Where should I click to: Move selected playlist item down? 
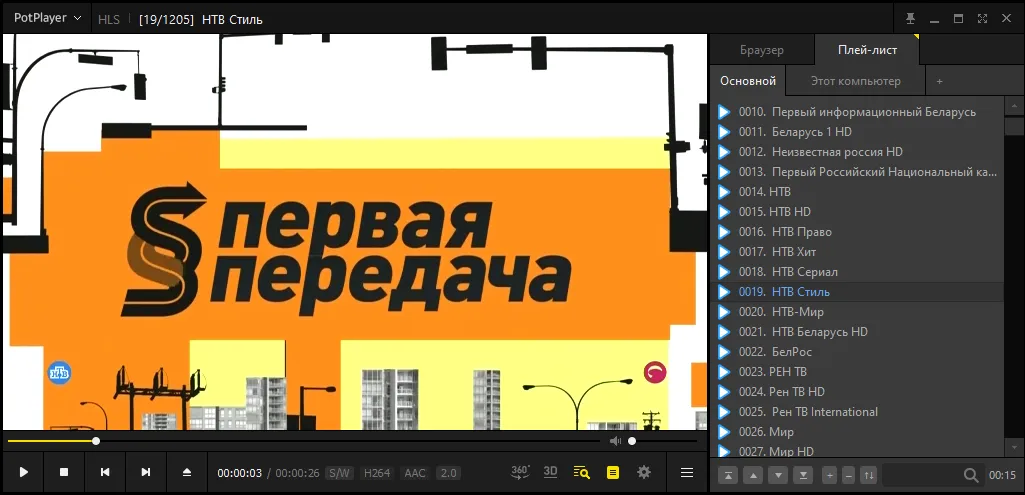pos(778,475)
